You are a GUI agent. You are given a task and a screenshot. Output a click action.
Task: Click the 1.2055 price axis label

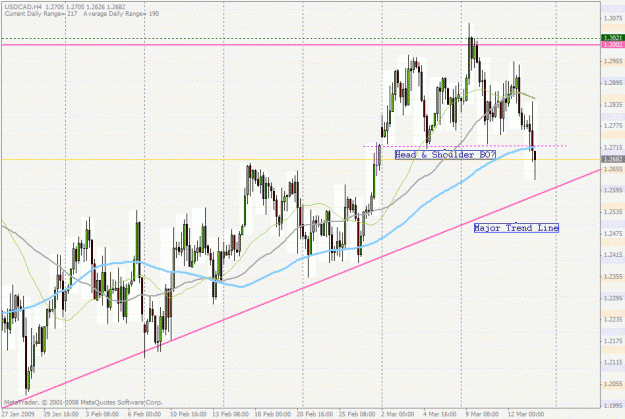click(613, 384)
